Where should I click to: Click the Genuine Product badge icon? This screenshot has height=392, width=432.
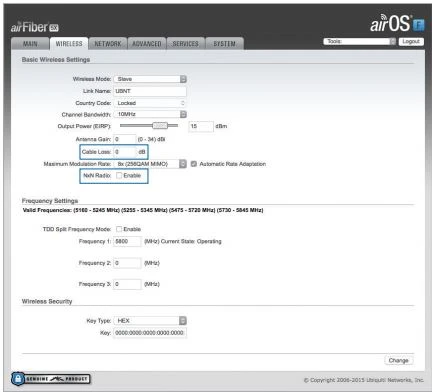click(51, 379)
